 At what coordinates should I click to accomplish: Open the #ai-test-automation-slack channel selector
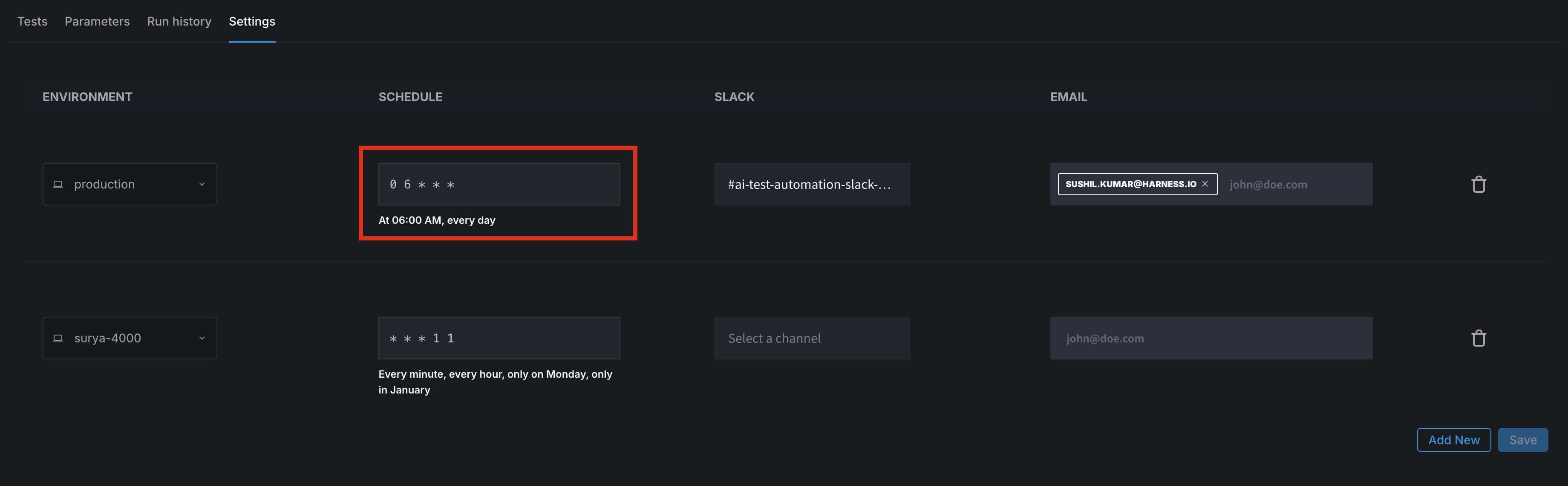tap(811, 184)
